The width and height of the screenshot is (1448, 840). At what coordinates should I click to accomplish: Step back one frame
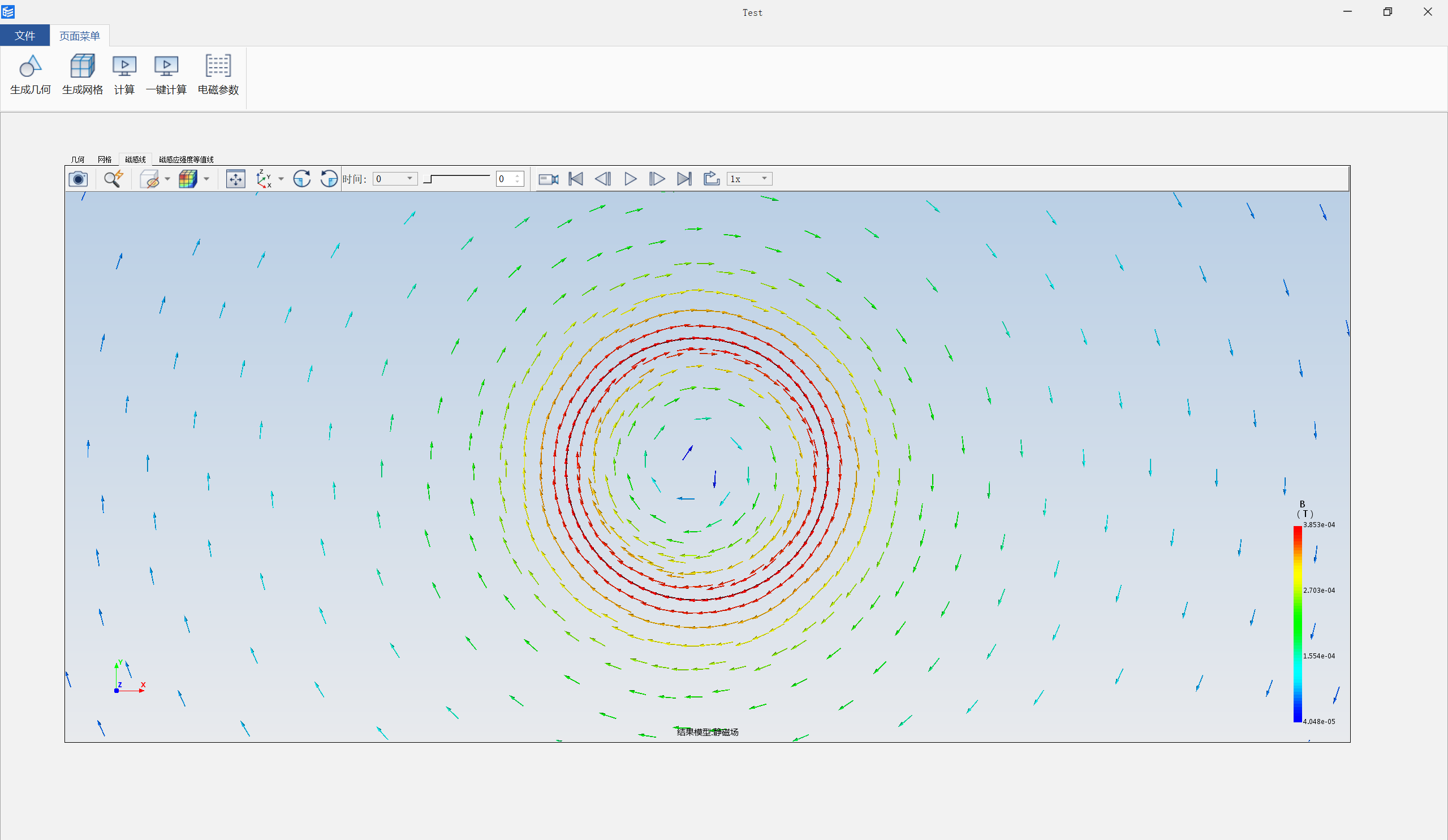tap(603, 179)
